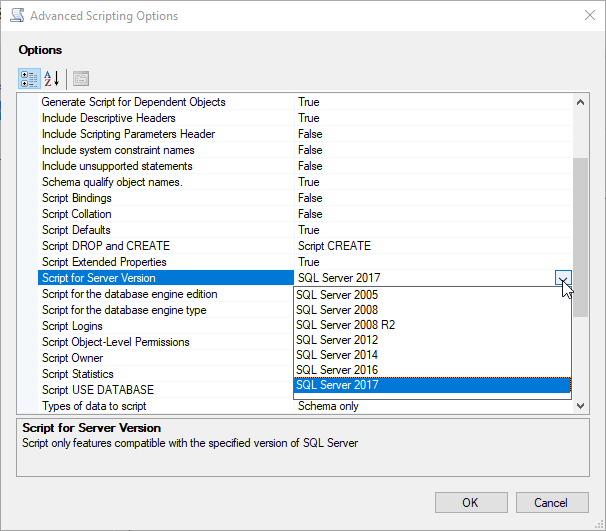The image size is (606, 531).
Task: Click False value of Scripting Parameters Header
Action: (433, 134)
